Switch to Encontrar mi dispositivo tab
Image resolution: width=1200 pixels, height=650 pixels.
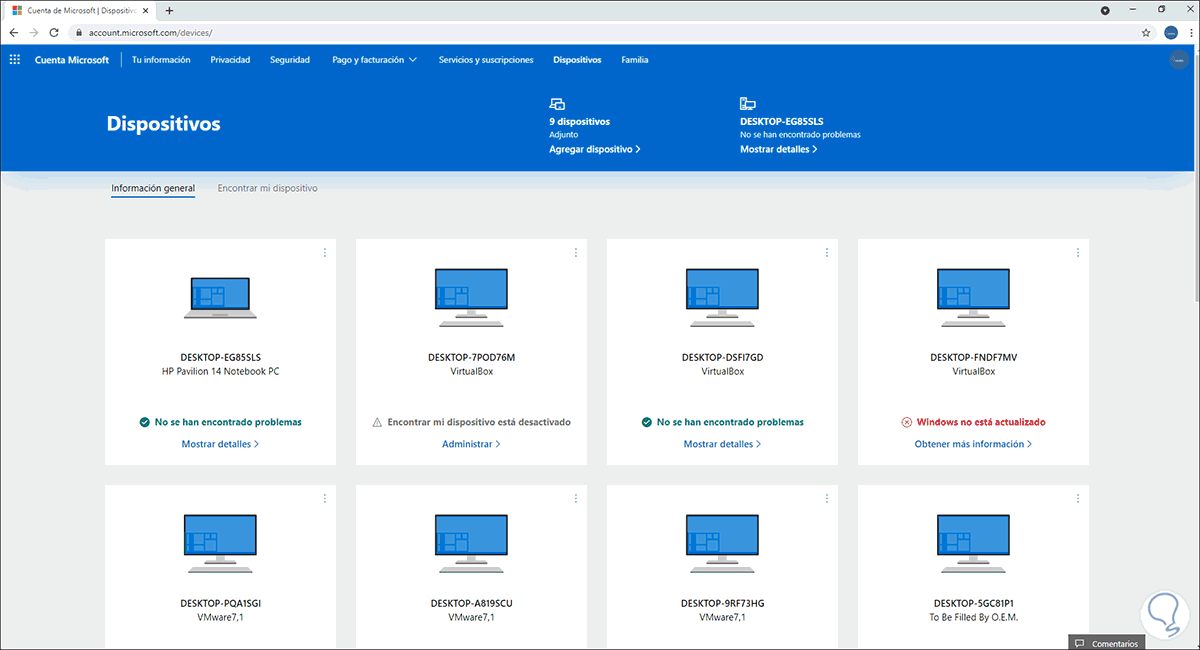(267, 188)
